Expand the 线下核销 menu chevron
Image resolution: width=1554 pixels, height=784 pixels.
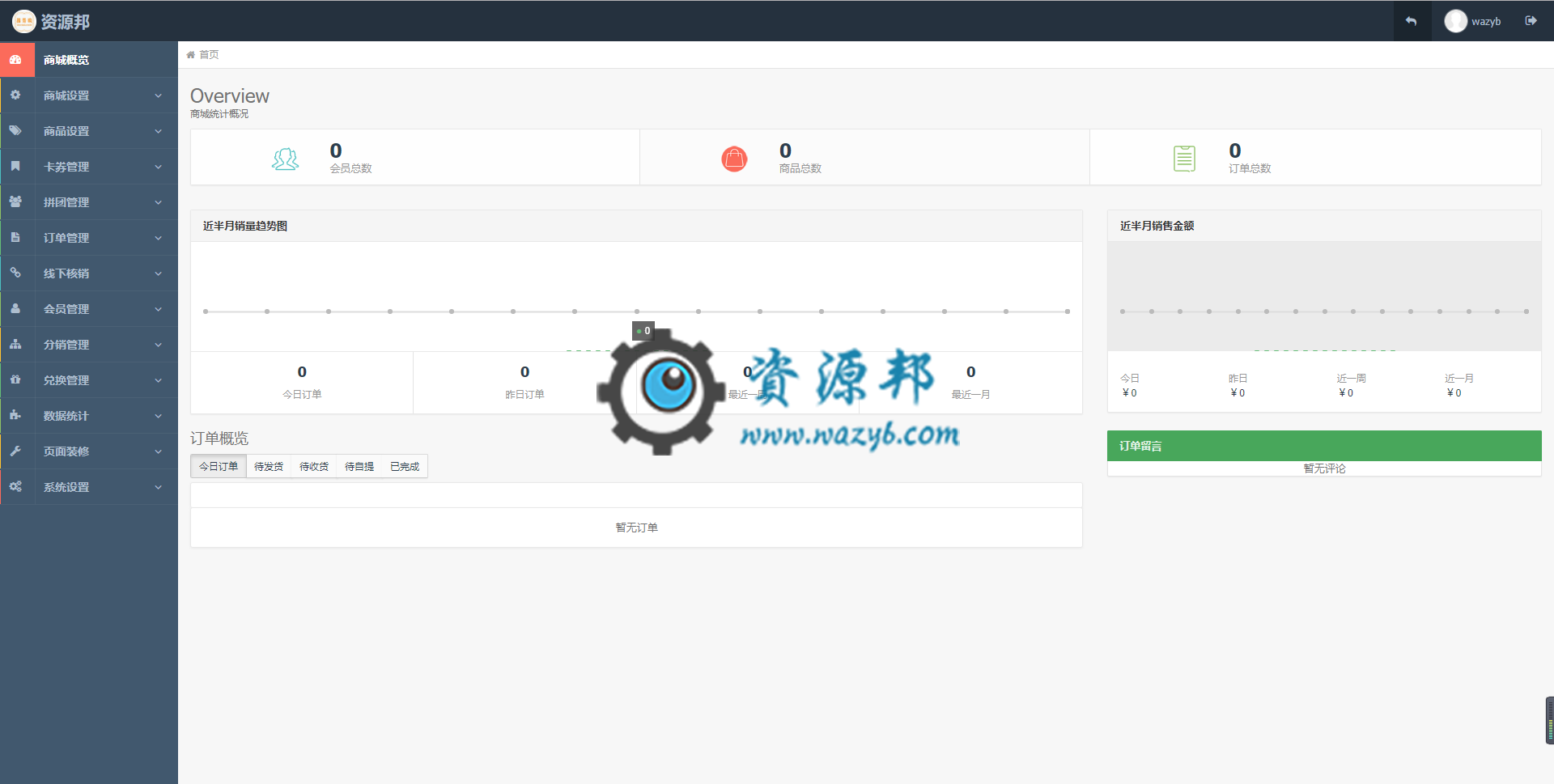158,273
